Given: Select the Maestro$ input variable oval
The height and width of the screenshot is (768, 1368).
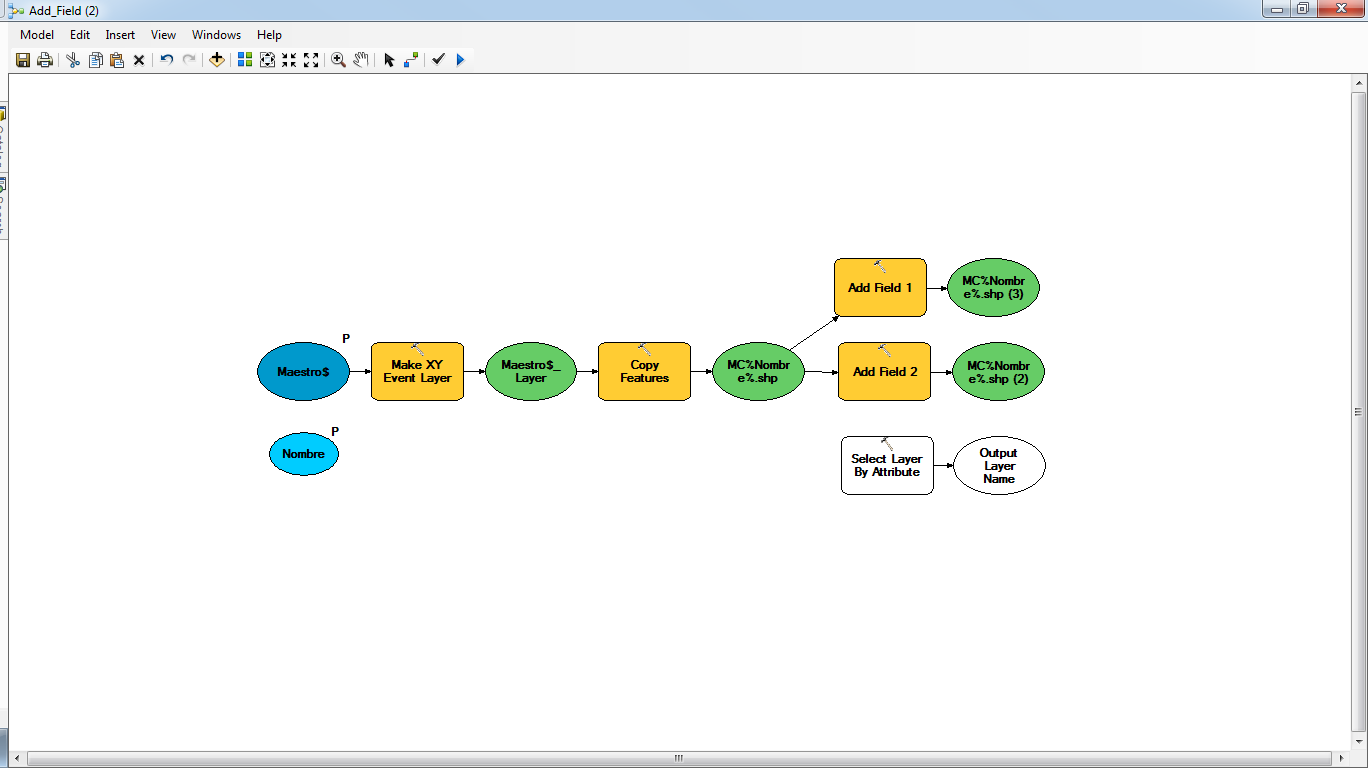Looking at the screenshot, I should (303, 372).
